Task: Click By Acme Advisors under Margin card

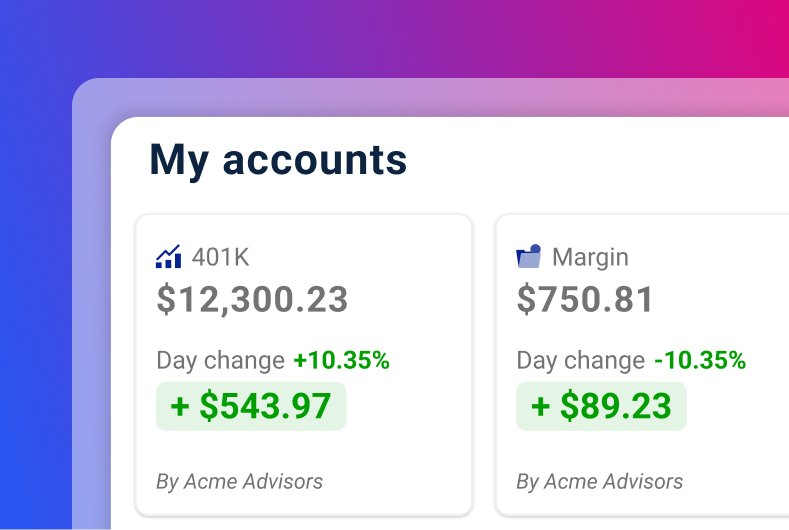Action: tap(600, 482)
